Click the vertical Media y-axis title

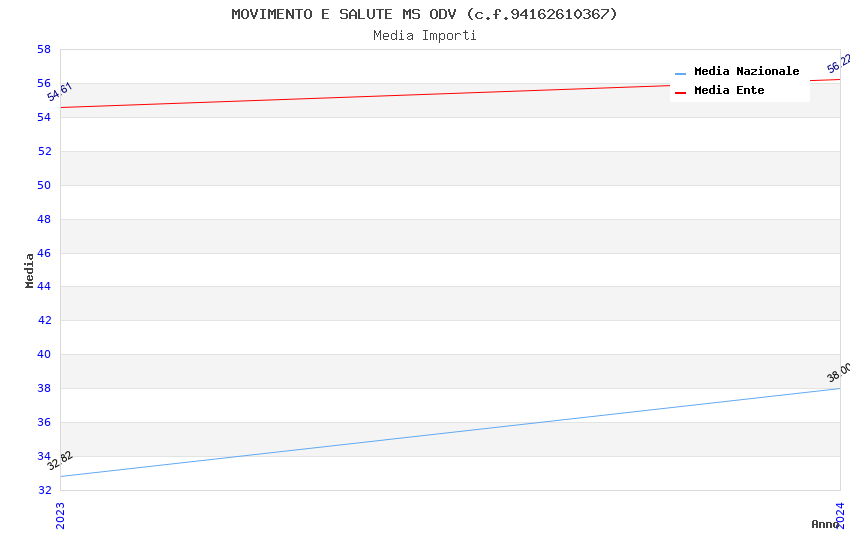(x=30, y=270)
